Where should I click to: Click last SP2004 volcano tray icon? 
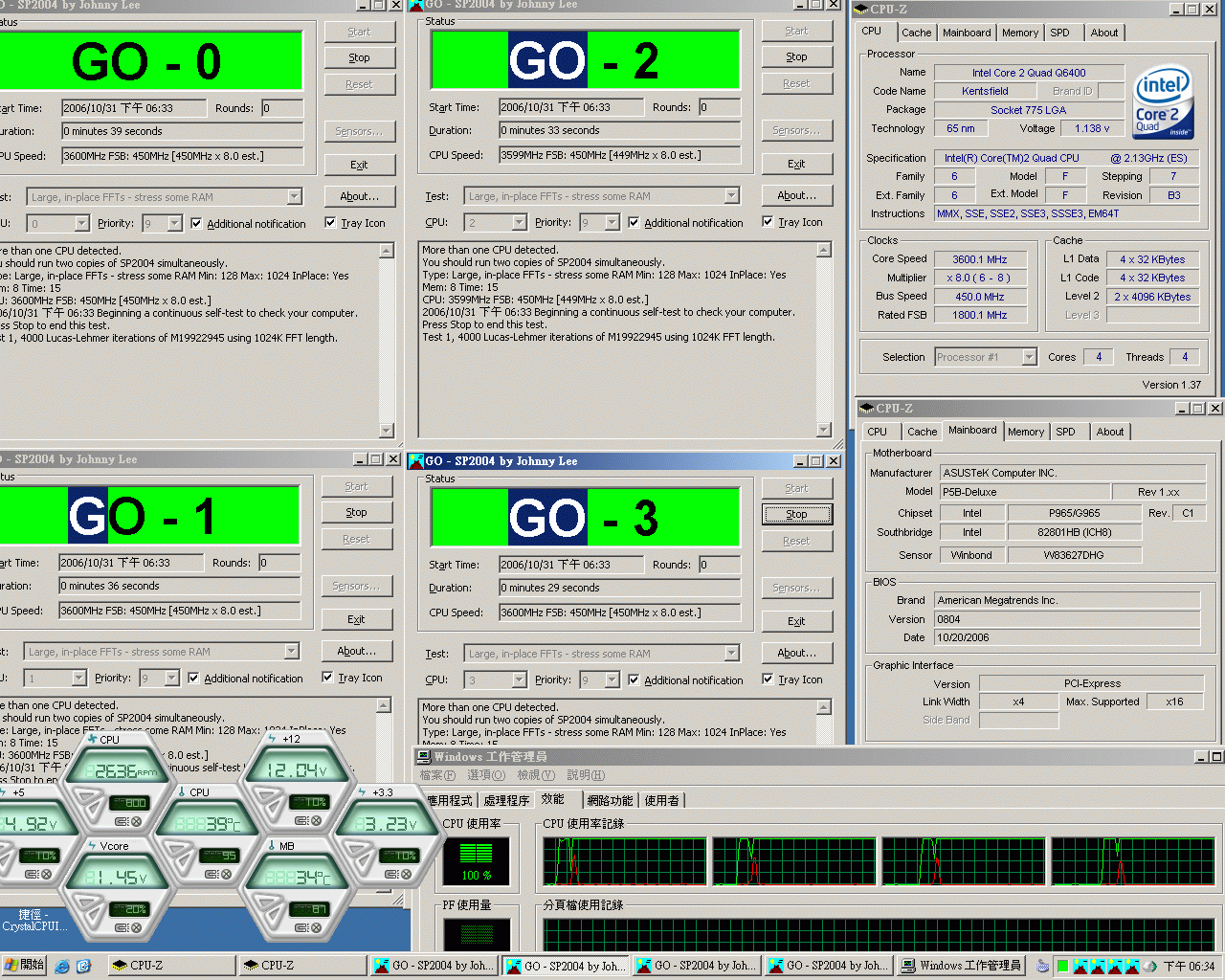[x=1132, y=966]
